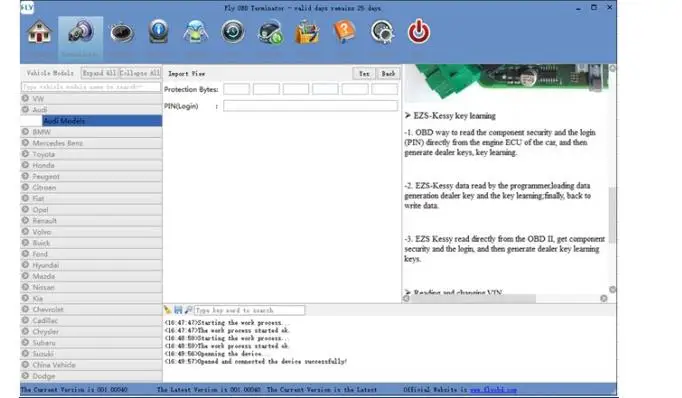Click the Yes button
Screen dimensions: 682x398
pyautogui.click(x=364, y=74)
